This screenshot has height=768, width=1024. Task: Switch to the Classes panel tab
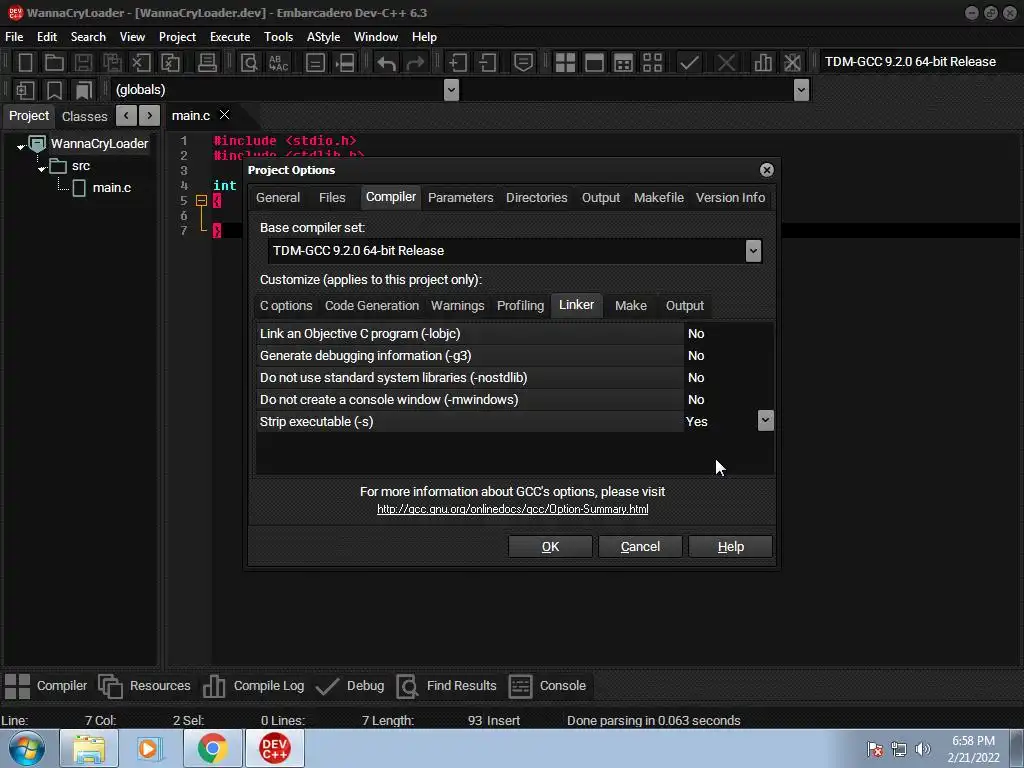pyautogui.click(x=84, y=116)
